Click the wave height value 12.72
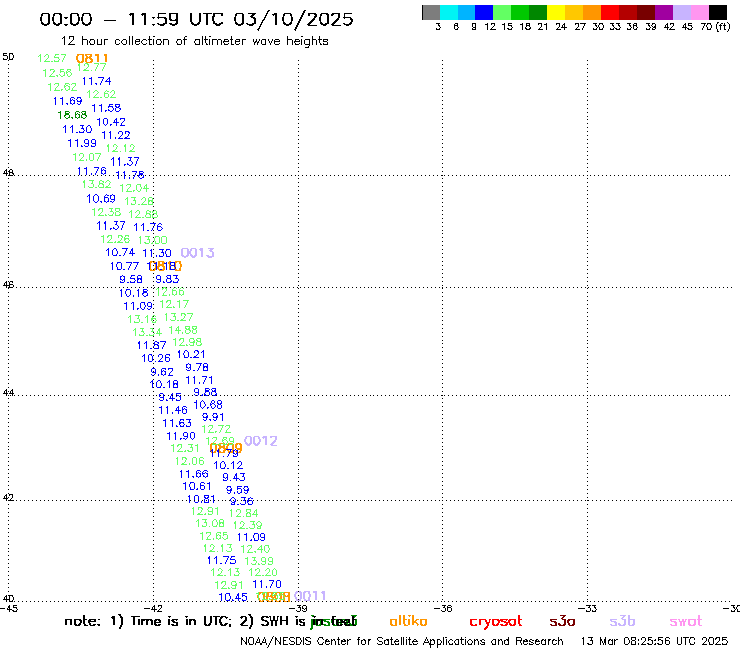The width and height of the screenshot is (740, 650). tap(216, 430)
